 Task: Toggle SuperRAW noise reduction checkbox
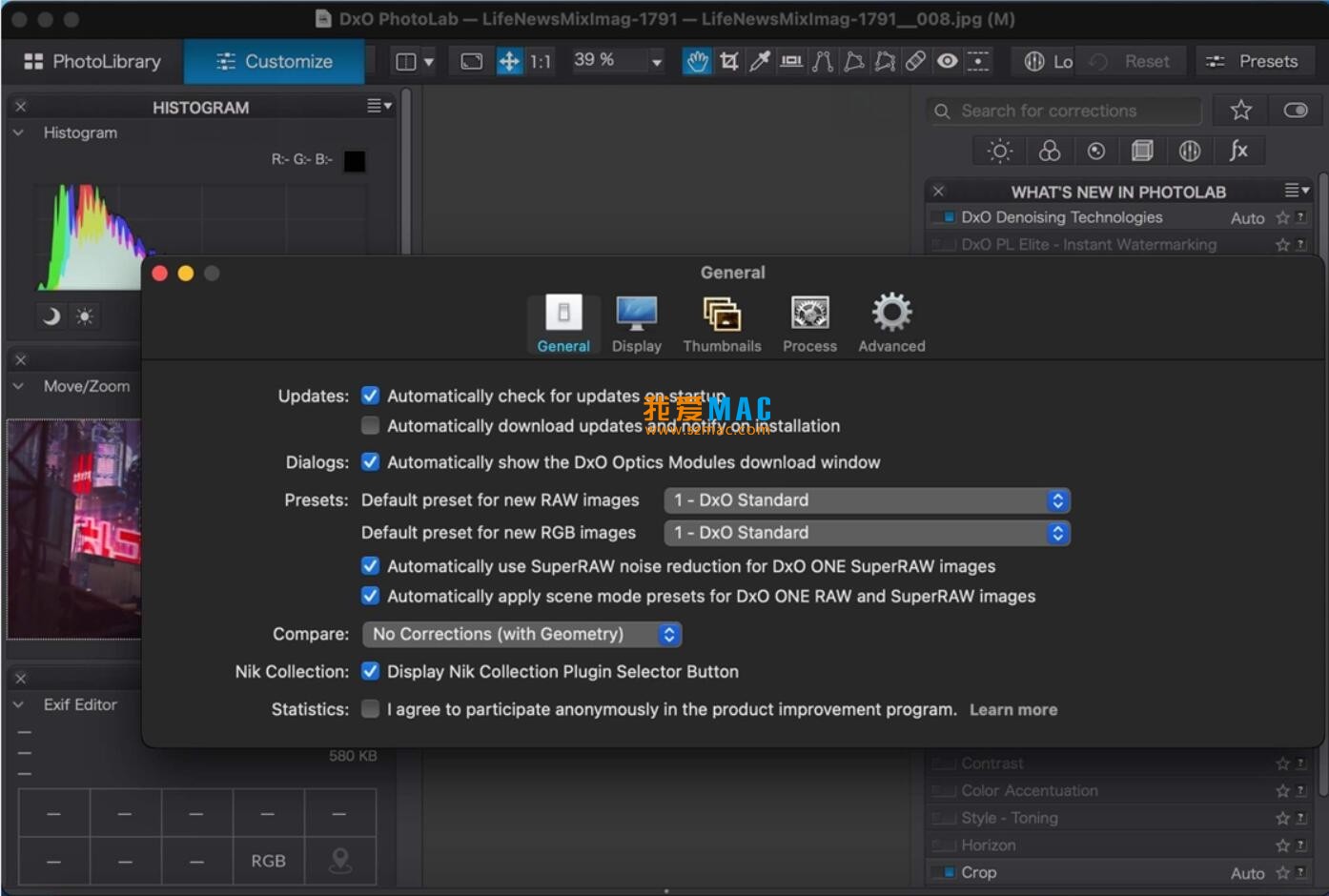(371, 566)
